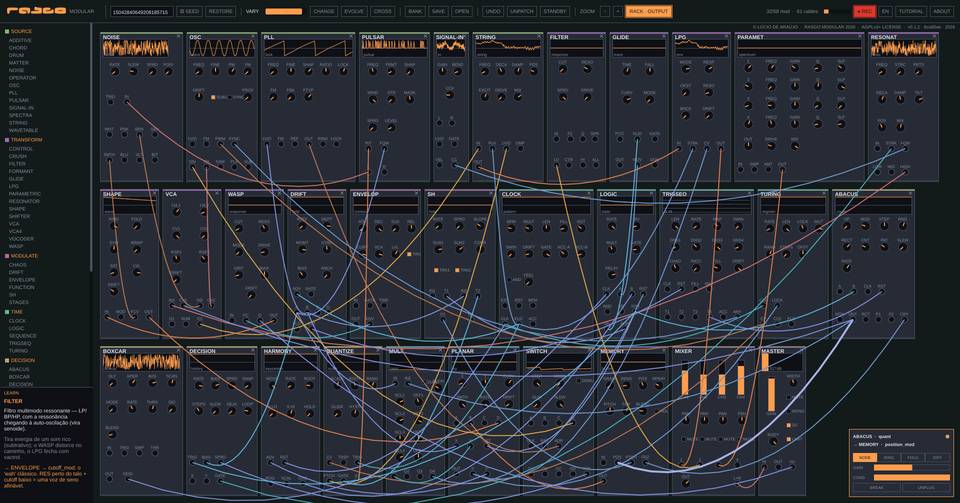Screen dimensions: 960x503
Task: Click the UNPATCH button in top toolbar
Action: pyautogui.click(x=521, y=11)
